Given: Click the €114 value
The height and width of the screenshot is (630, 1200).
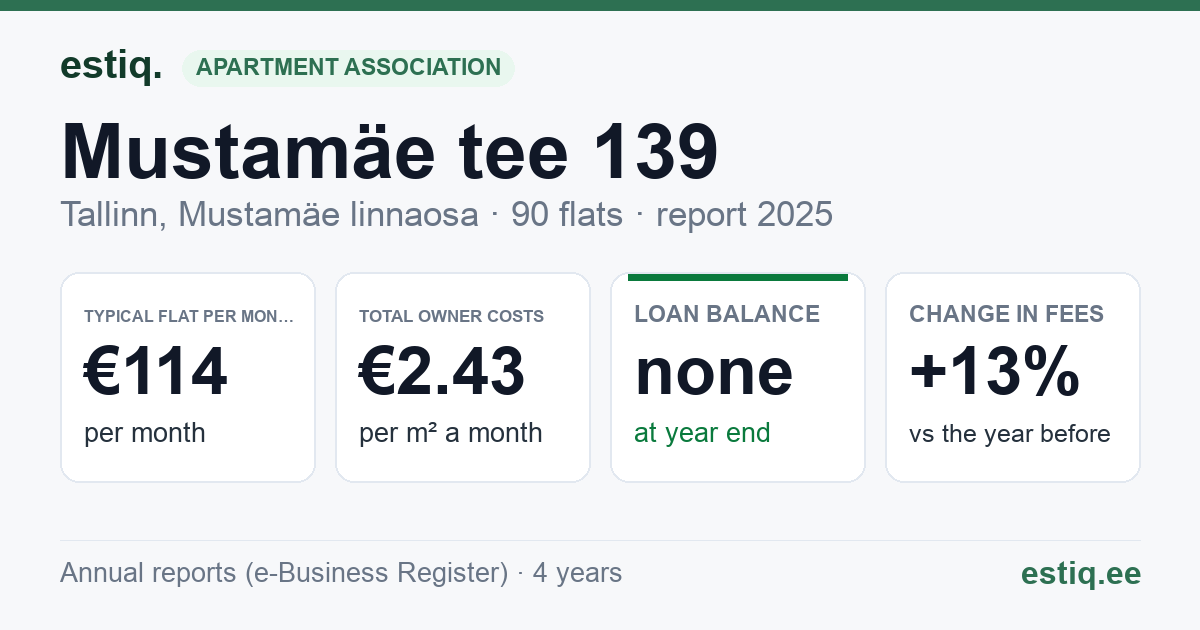Looking at the screenshot, I should pyautogui.click(x=156, y=371).
